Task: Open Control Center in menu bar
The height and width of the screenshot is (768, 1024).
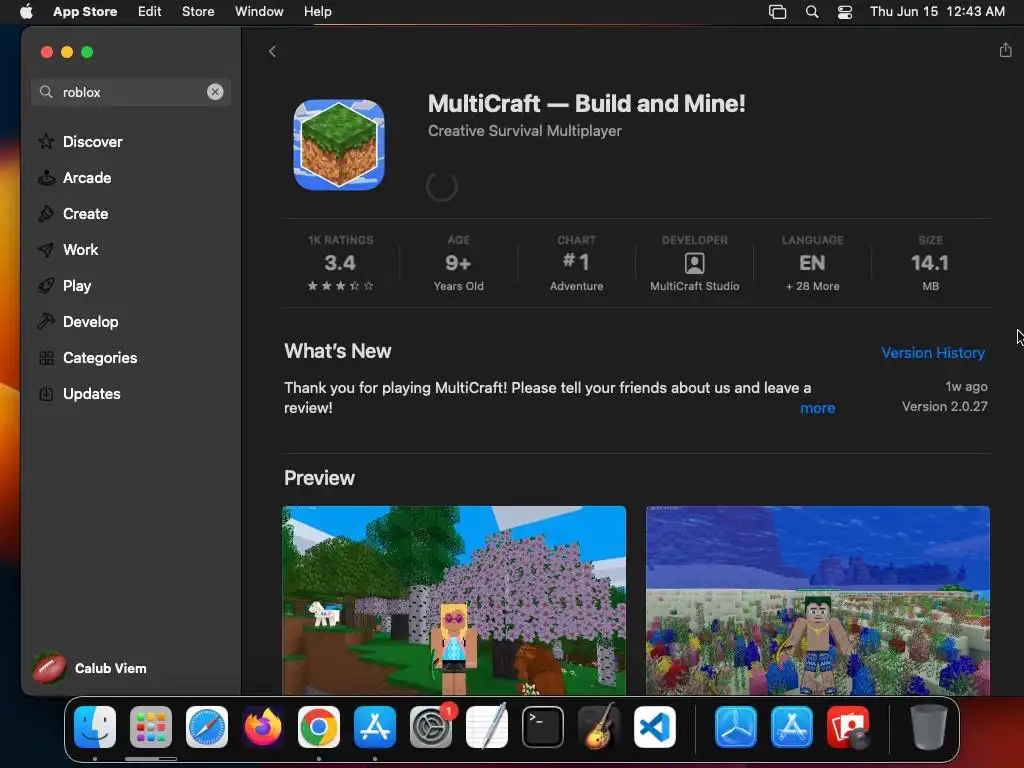Action: [x=844, y=12]
